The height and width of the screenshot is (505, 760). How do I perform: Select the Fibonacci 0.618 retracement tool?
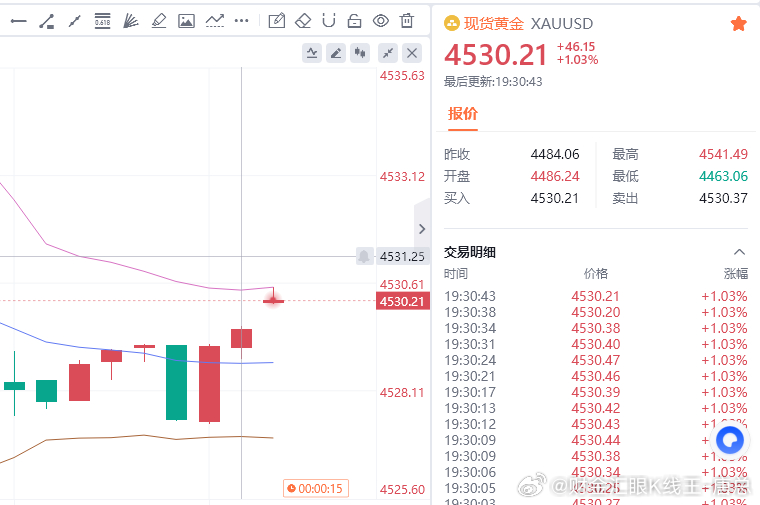(x=102, y=21)
